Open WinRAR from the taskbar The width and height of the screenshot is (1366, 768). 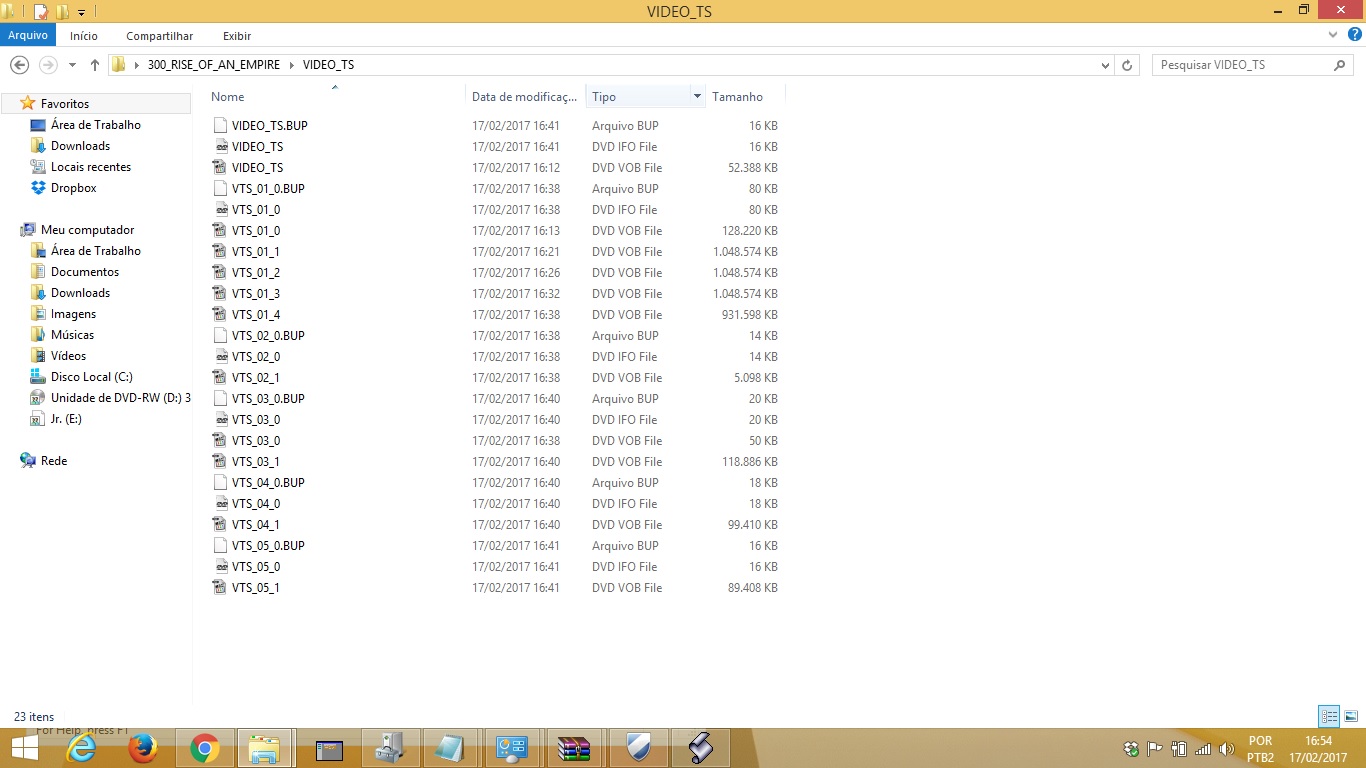point(575,748)
